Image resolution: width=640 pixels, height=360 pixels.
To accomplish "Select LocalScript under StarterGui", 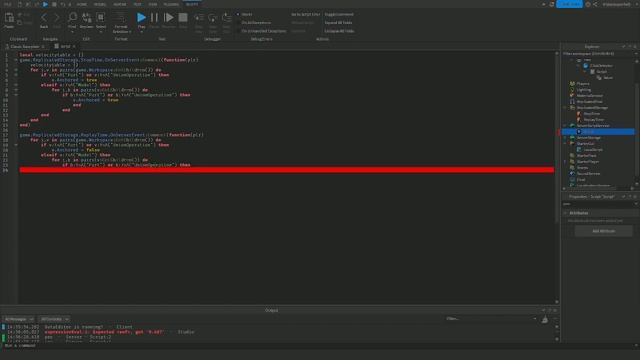I will (593, 150).
